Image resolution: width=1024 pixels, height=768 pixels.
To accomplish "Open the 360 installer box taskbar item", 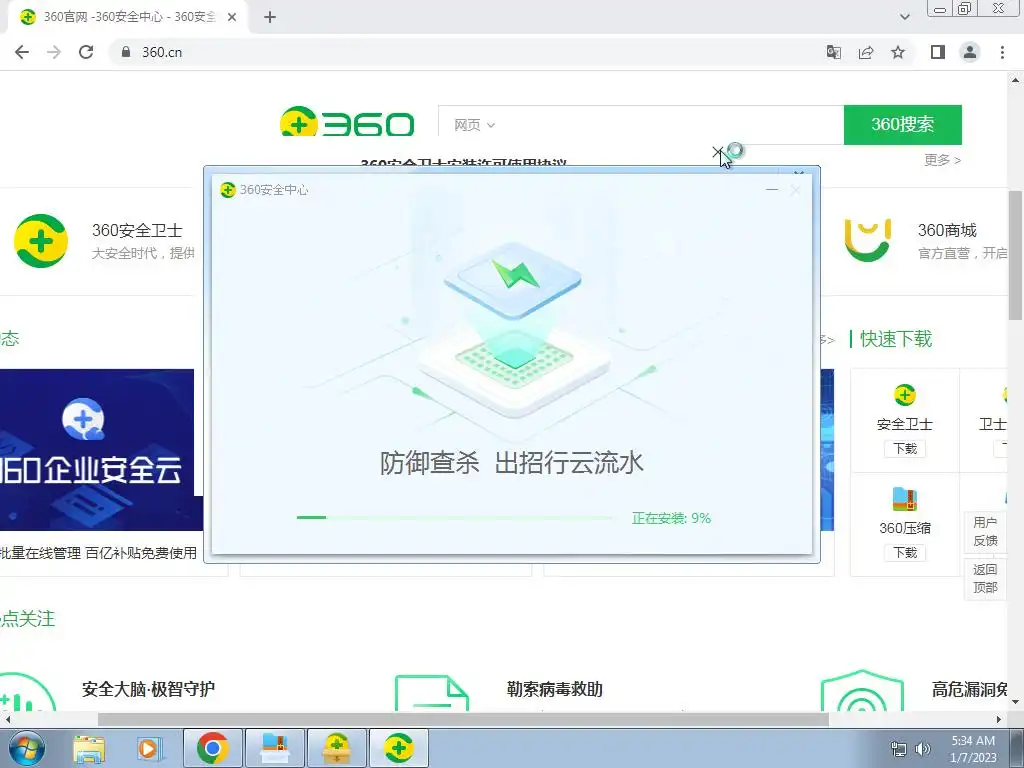I will [337, 748].
